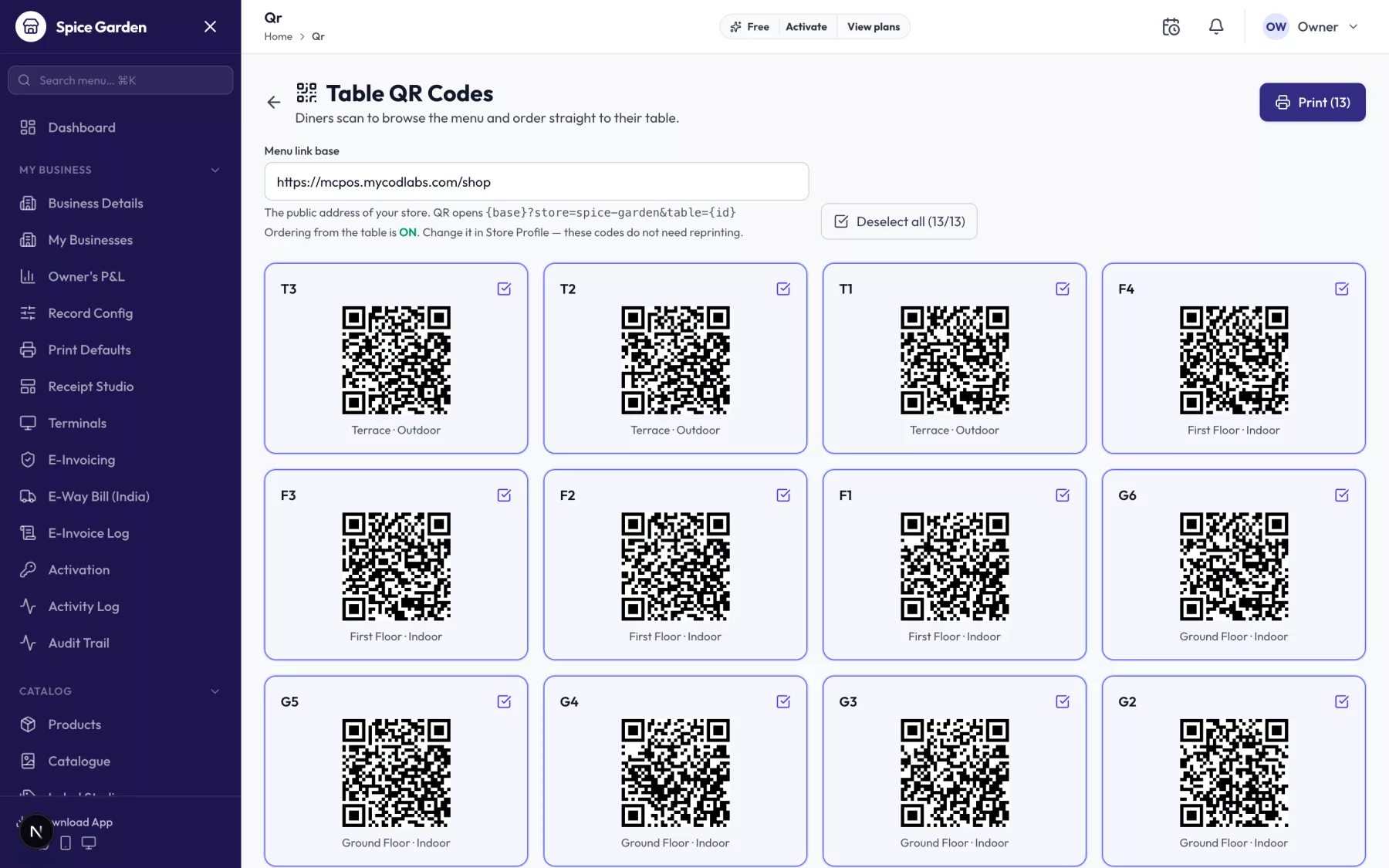Viewport: 1389px width, 868px height.
Task: Click the Print (13) button
Action: tap(1313, 103)
